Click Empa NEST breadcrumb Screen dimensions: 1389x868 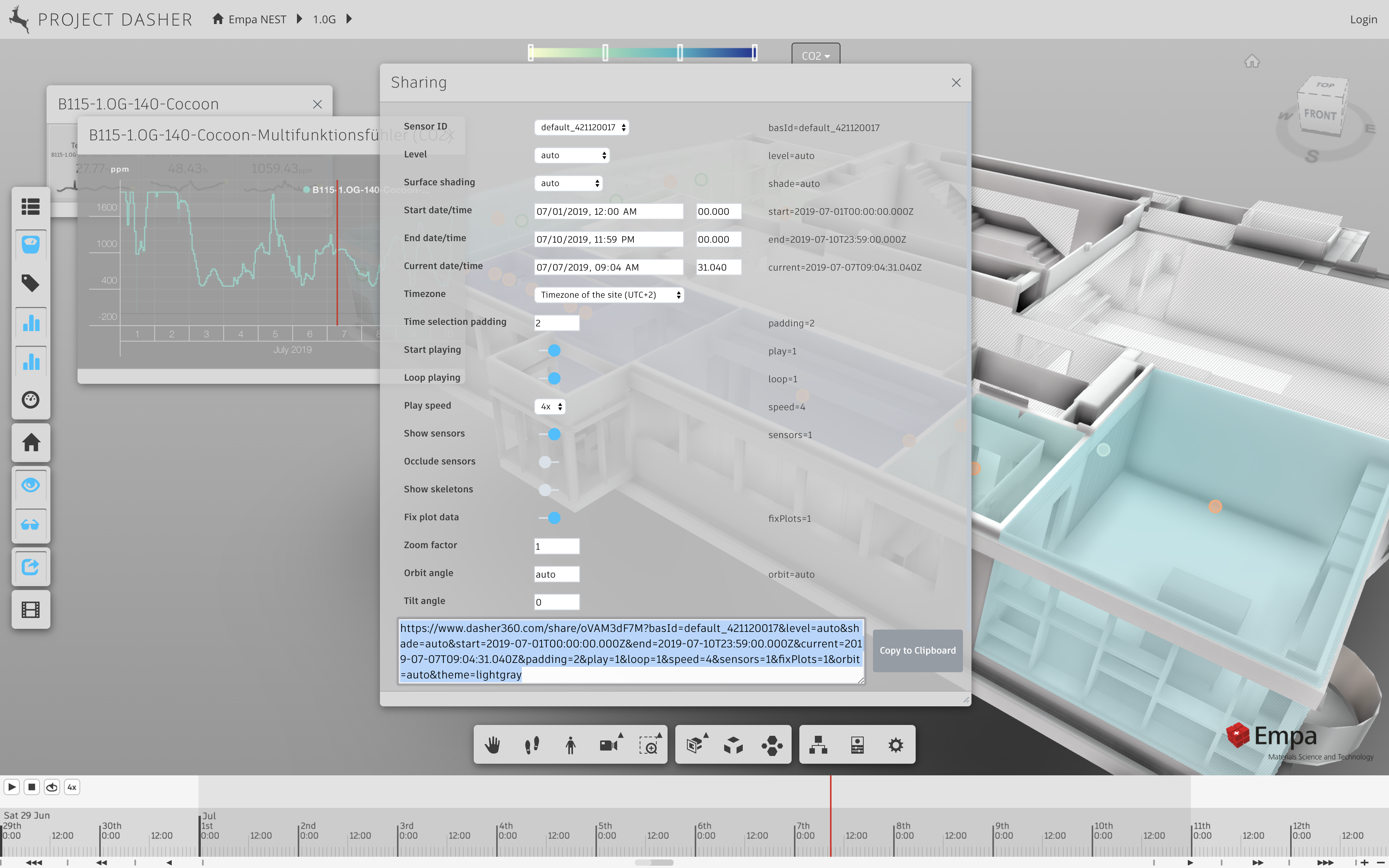(x=257, y=19)
